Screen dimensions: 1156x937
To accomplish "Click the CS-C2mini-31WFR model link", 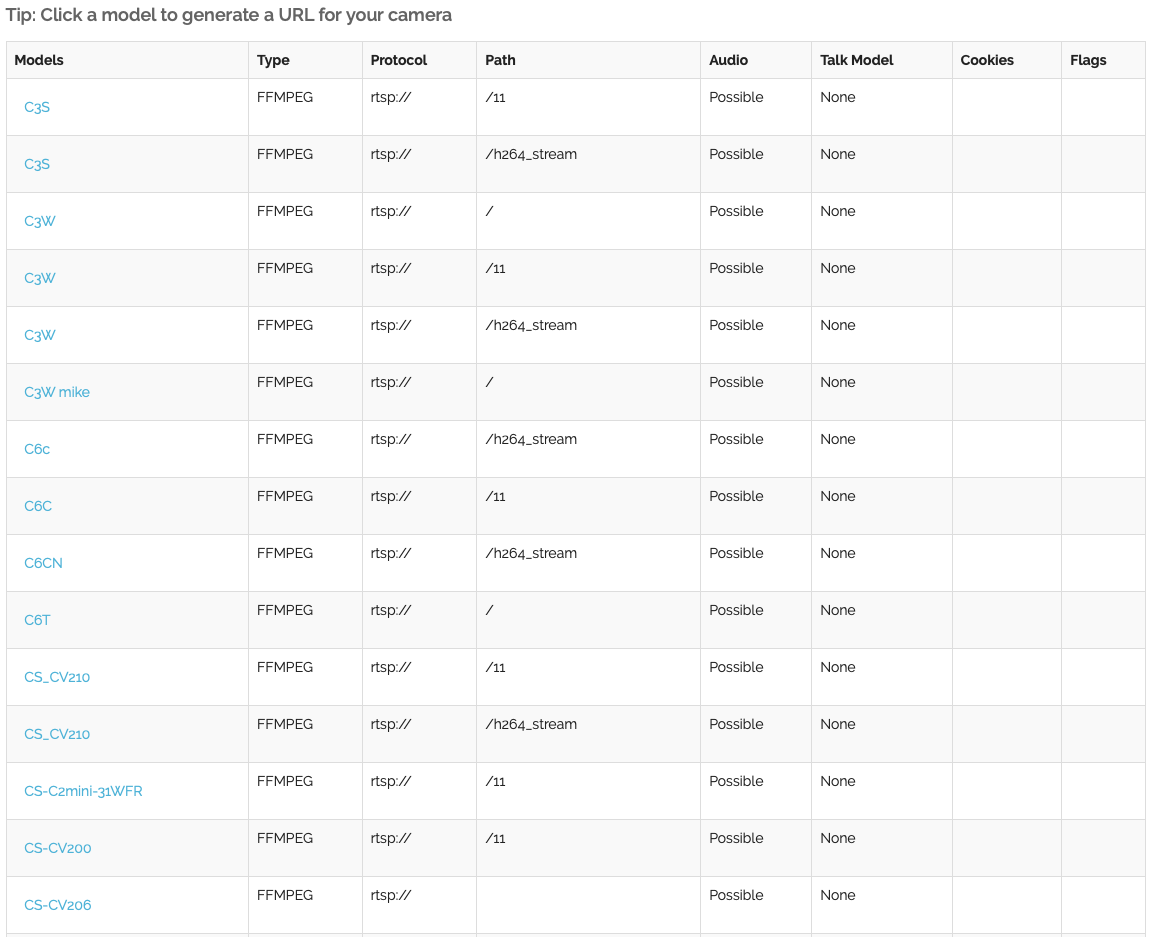I will [83, 791].
